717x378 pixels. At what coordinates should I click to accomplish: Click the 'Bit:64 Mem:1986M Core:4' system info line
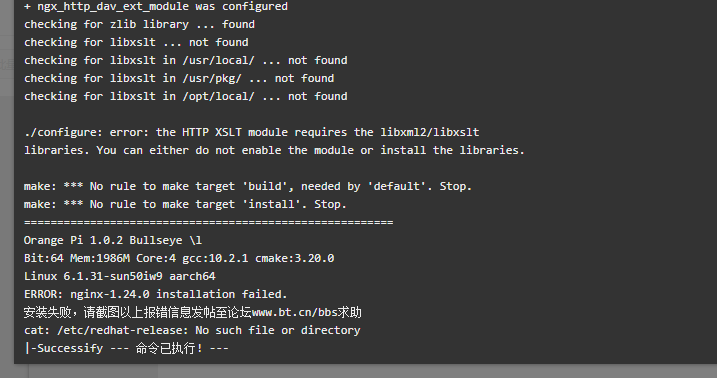[179, 258]
